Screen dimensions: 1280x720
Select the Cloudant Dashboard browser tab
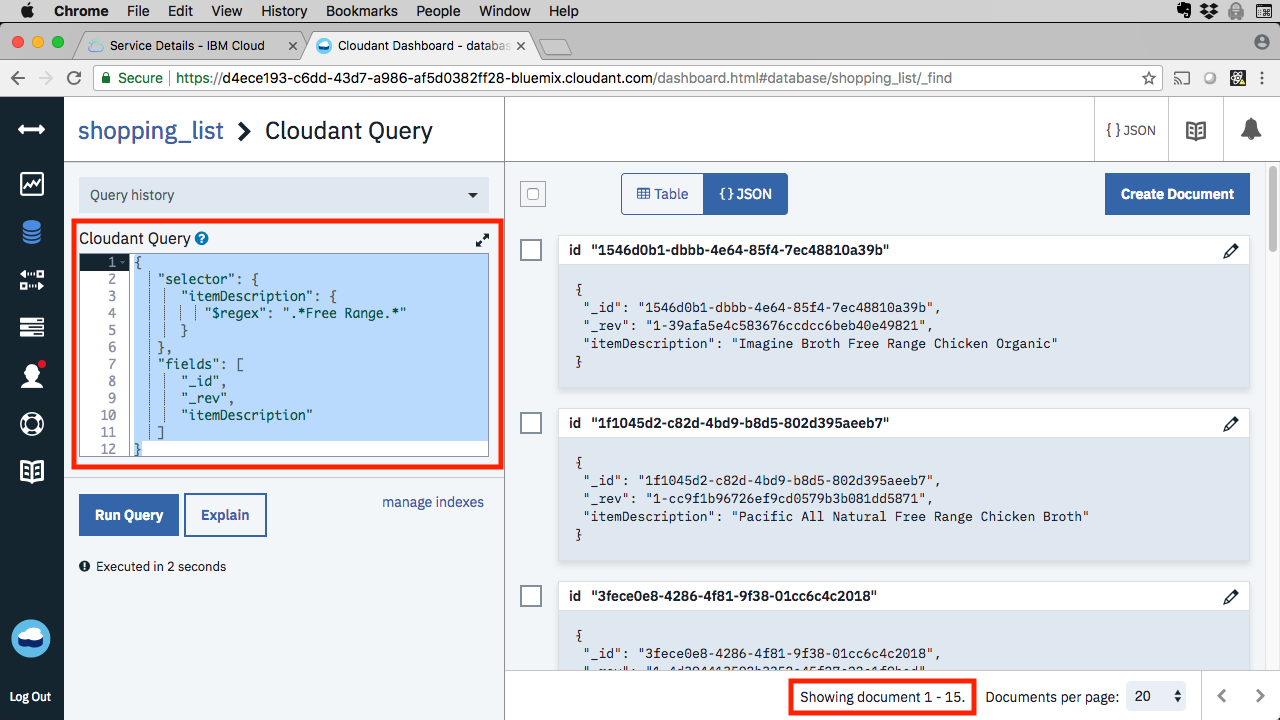424,45
